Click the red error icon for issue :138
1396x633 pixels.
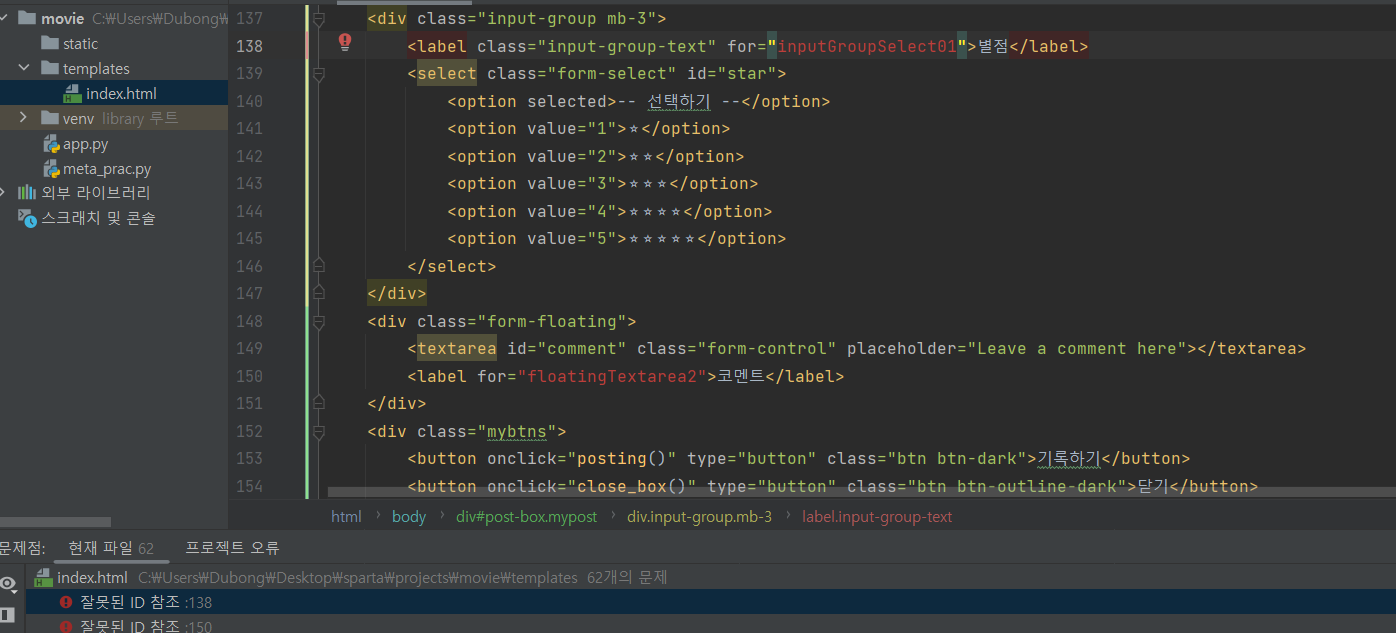[66, 602]
